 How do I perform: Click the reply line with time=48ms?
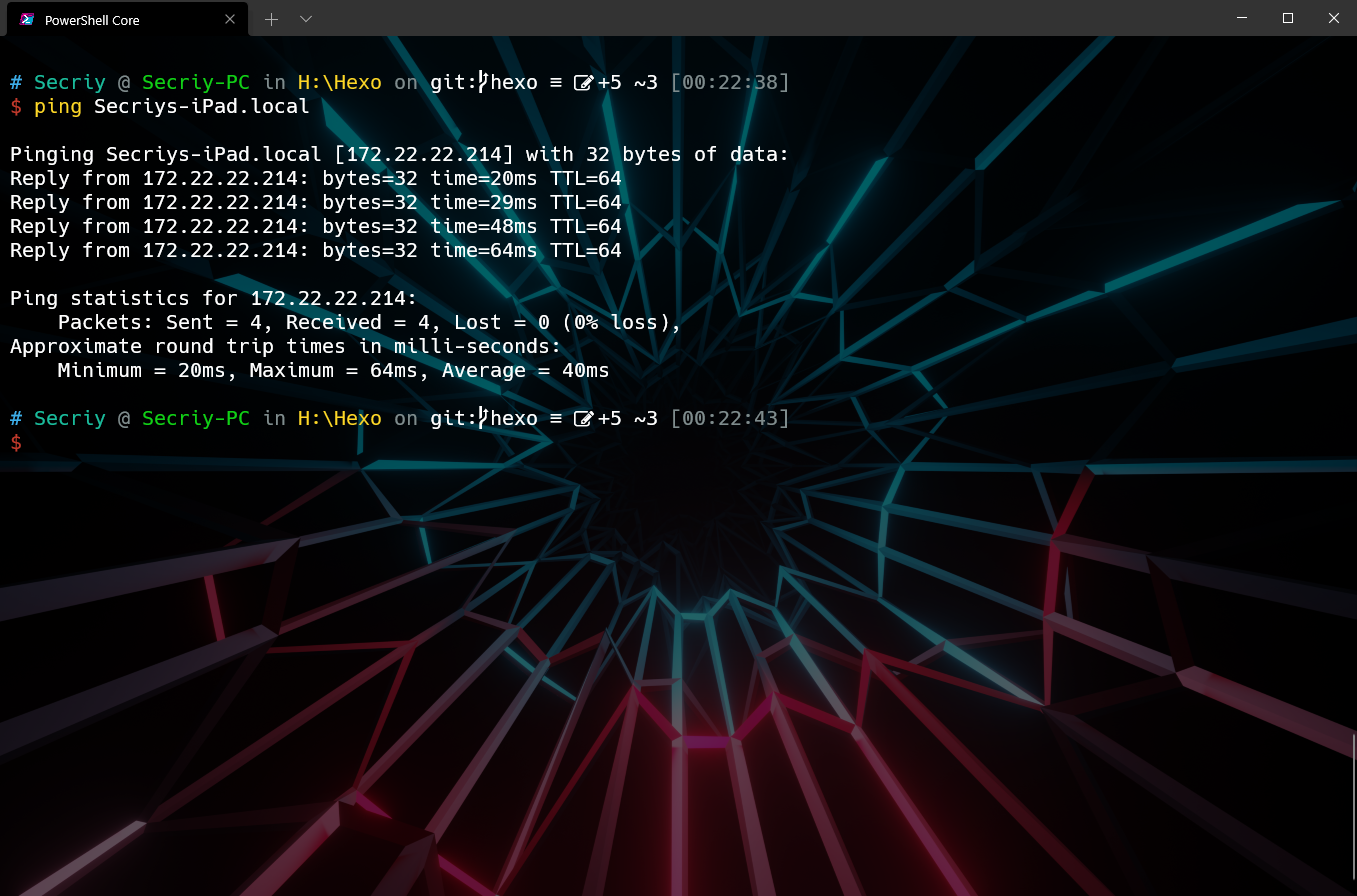click(x=316, y=226)
